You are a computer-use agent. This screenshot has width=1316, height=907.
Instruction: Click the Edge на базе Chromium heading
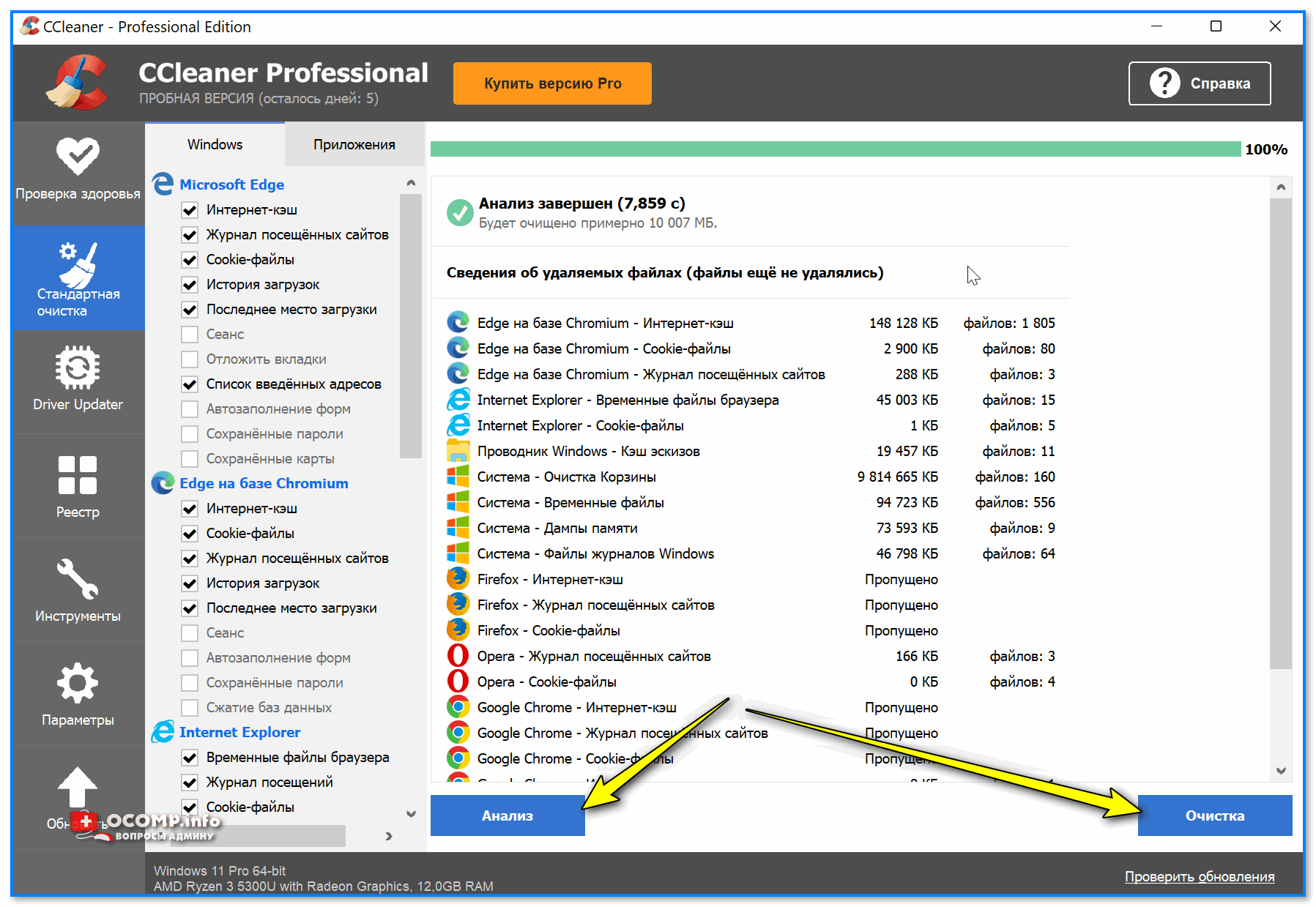coord(264,483)
